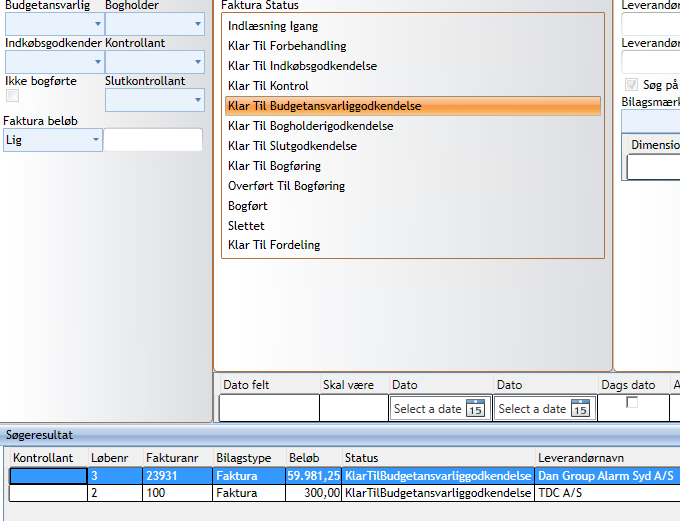Viewport: 680px width, 521px height.
Task: Click invoice number 100 cell
Action: point(178,493)
